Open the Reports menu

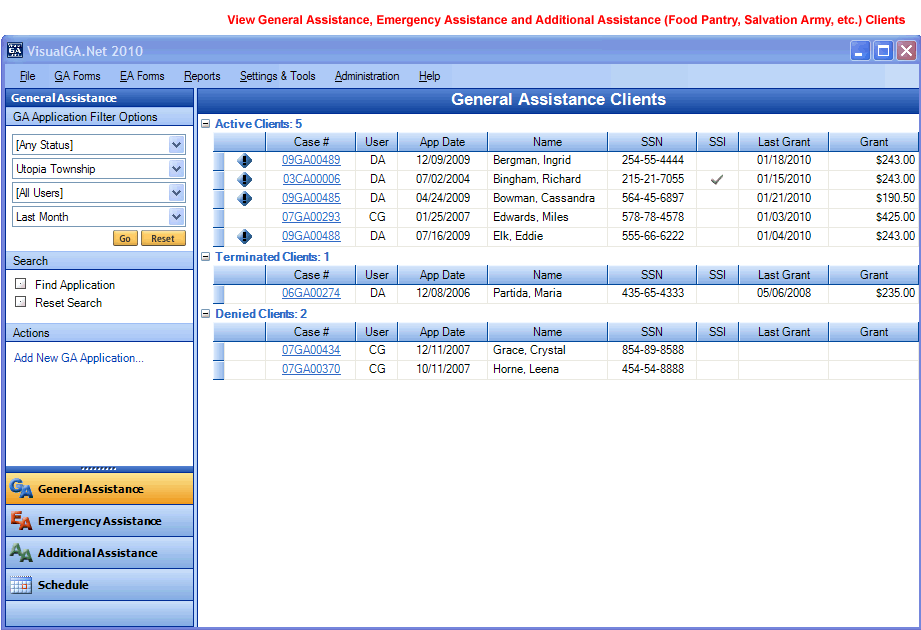pyautogui.click(x=201, y=76)
